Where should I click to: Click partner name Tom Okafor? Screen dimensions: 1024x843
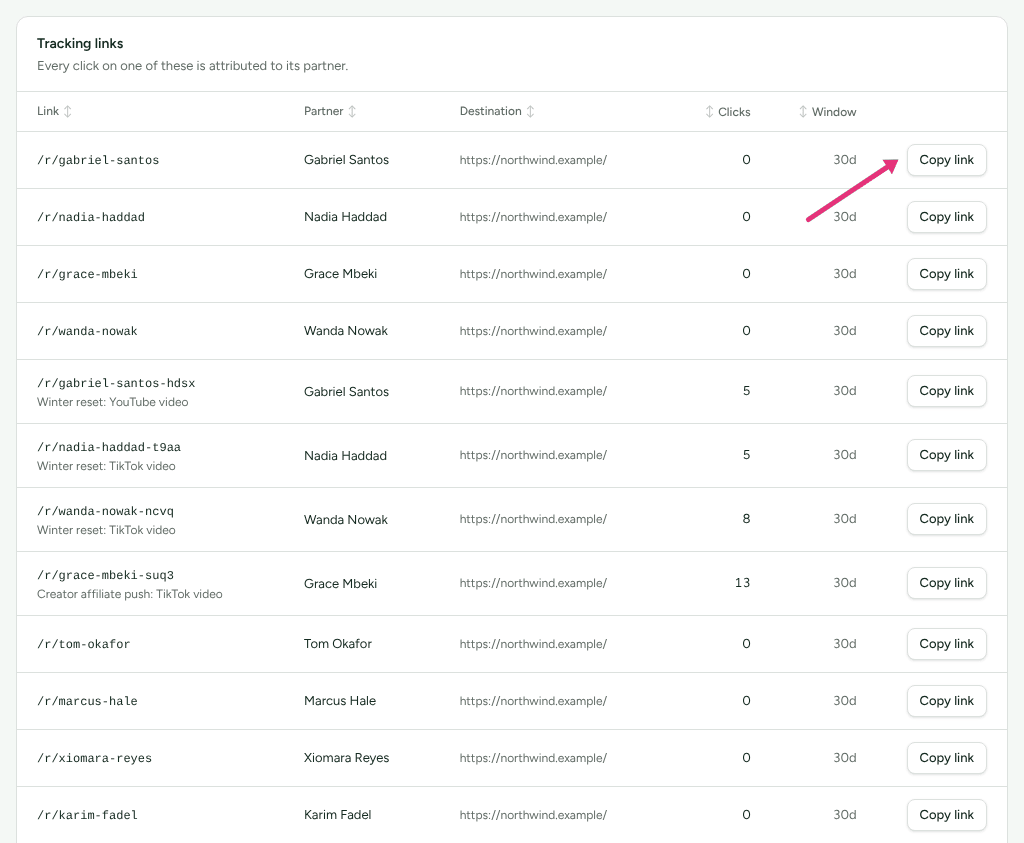338,644
